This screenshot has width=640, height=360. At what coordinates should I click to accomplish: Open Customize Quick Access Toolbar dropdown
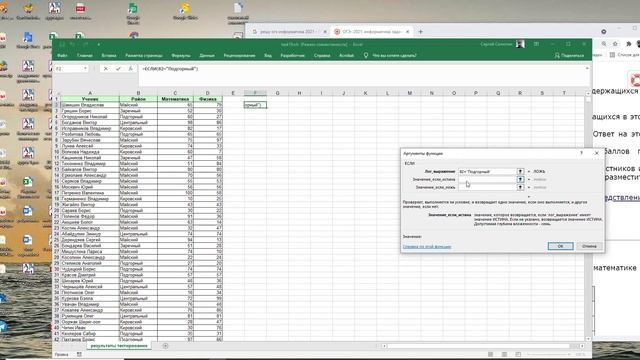(98, 44)
